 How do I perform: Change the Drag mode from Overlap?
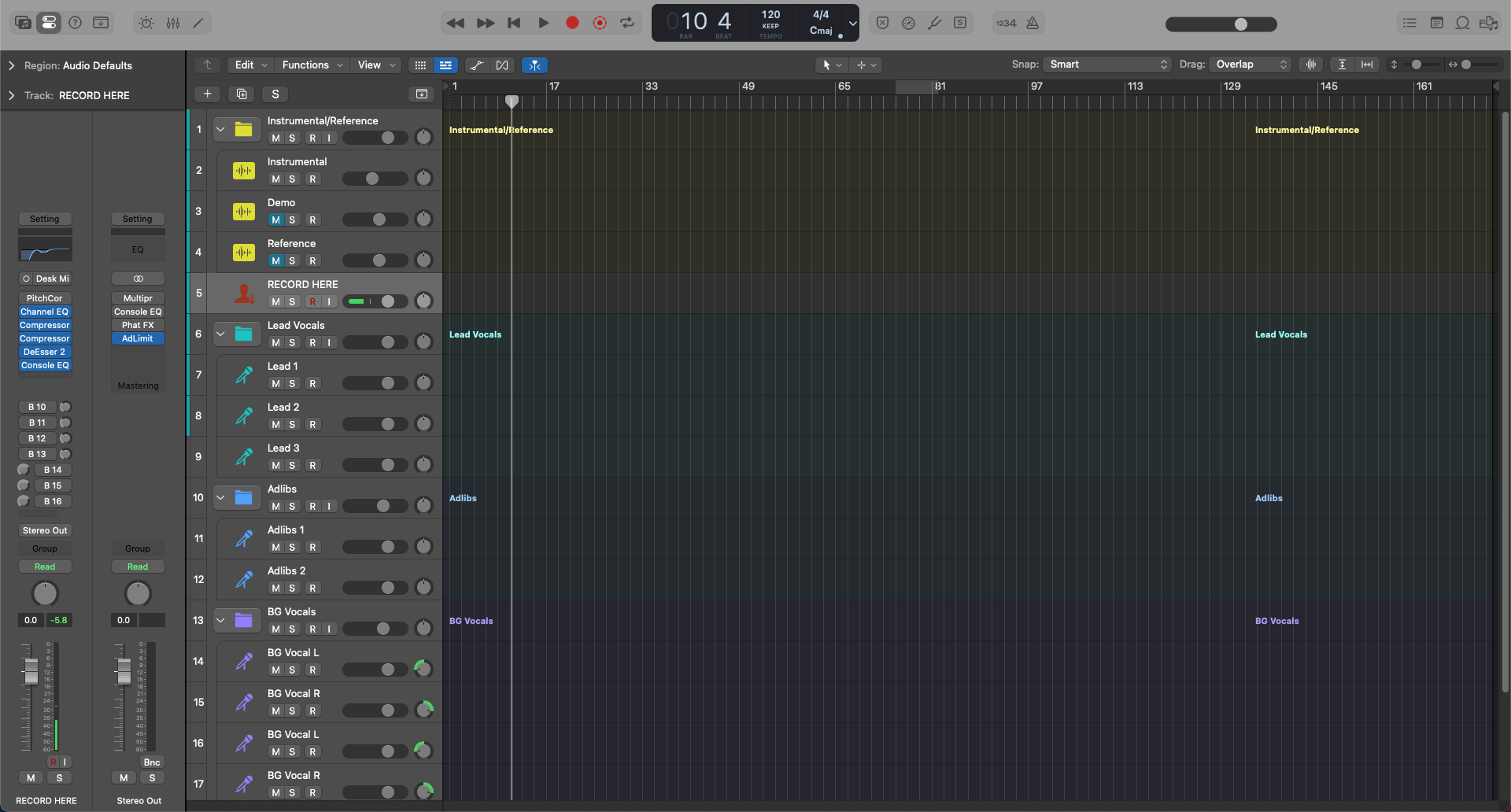coord(1250,64)
